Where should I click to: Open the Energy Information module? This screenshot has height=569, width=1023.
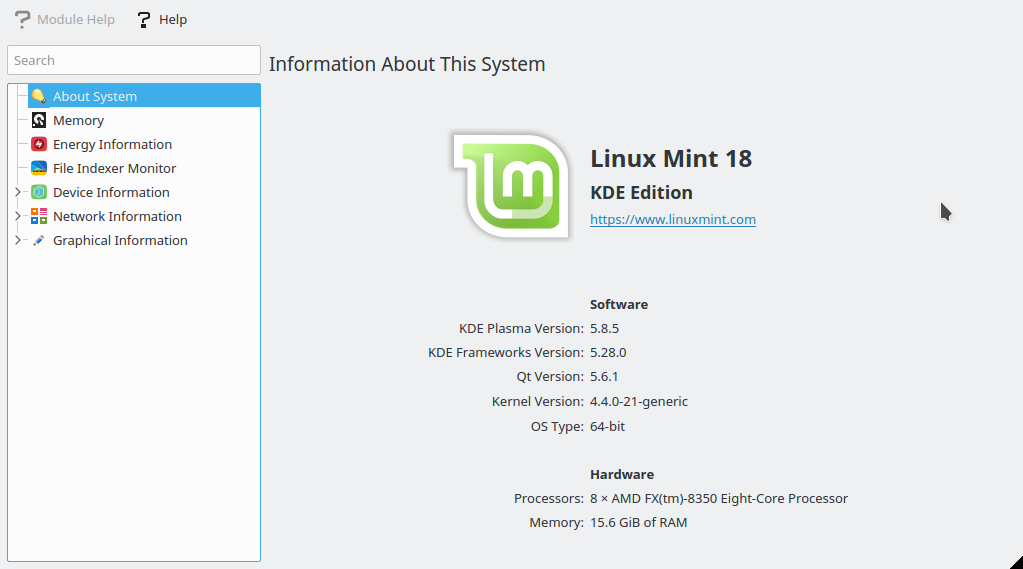tap(112, 144)
